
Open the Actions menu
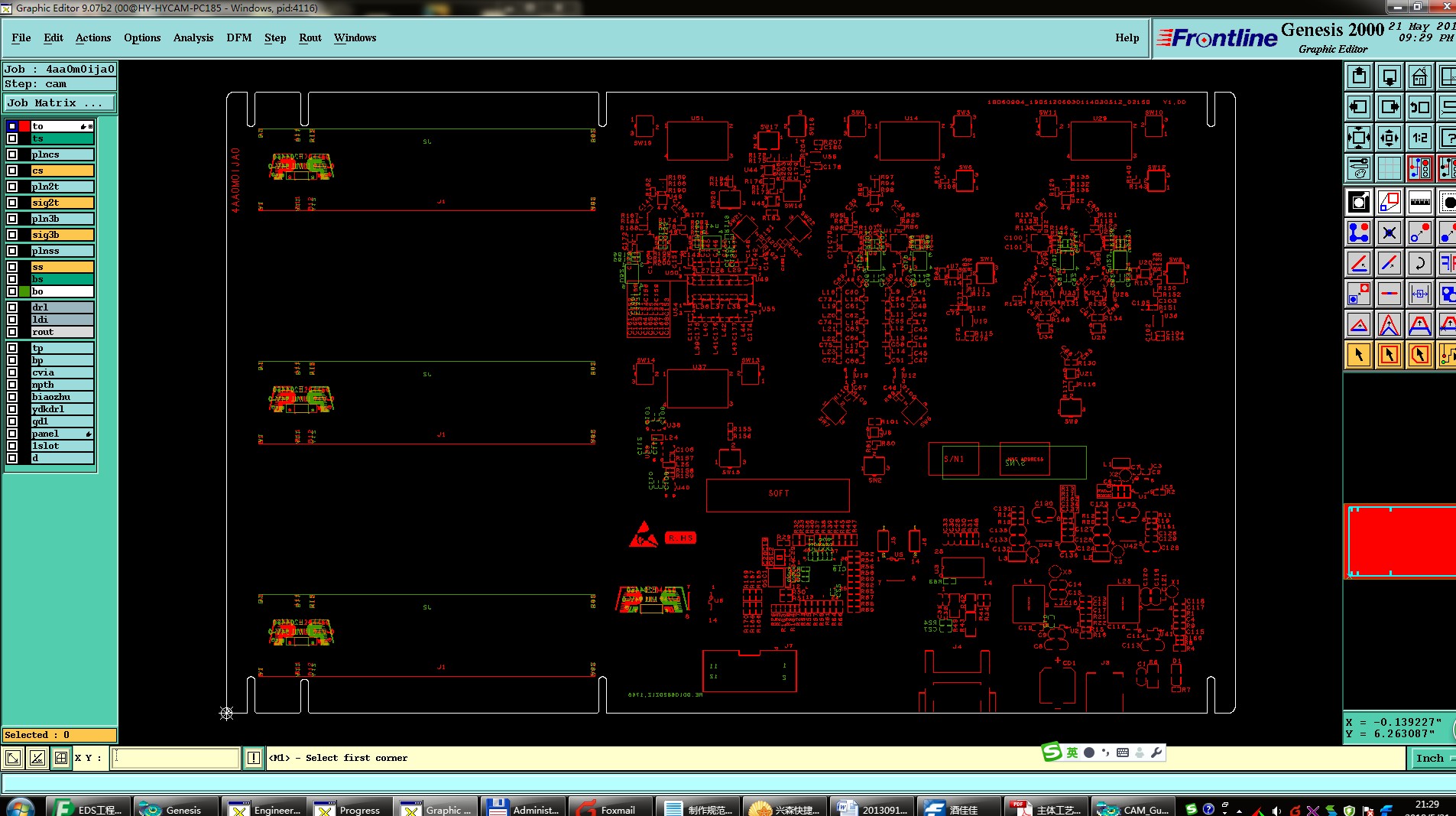(x=93, y=37)
